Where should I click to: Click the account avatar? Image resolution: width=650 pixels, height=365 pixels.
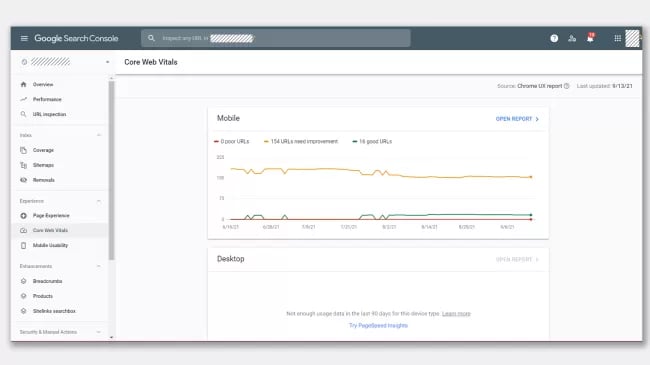pyautogui.click(x=633, y=38)
